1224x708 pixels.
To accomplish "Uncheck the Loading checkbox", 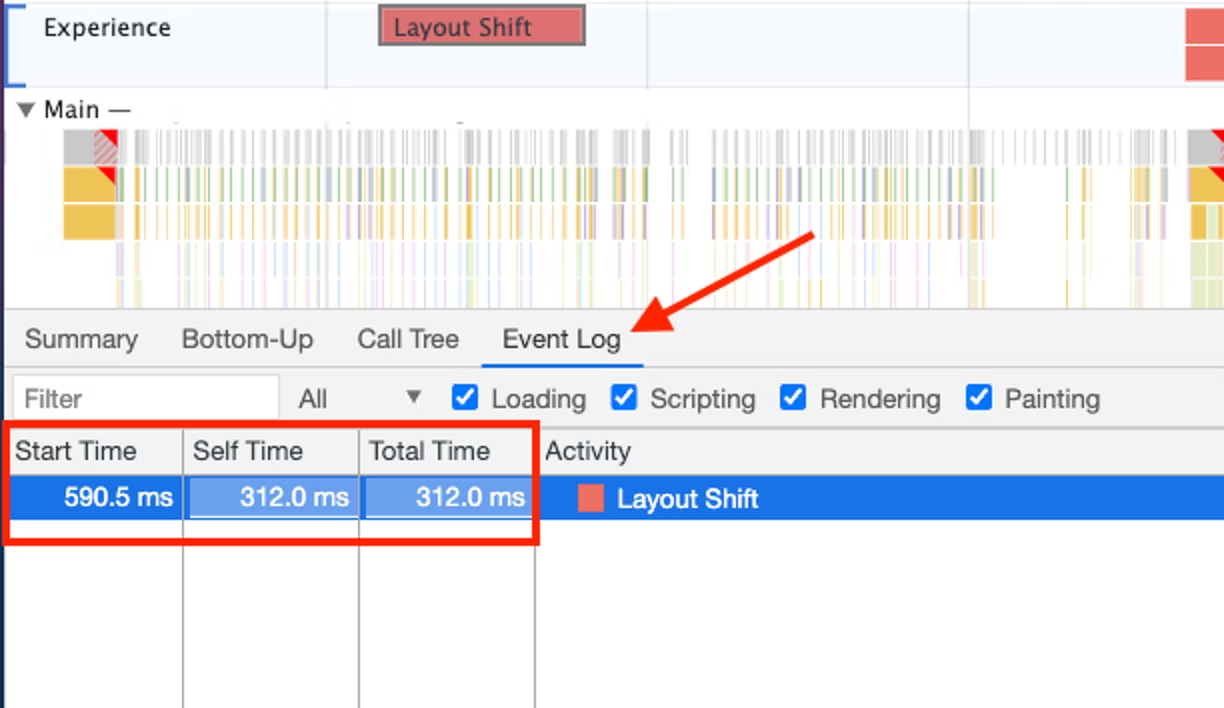I will coord(465,398).
